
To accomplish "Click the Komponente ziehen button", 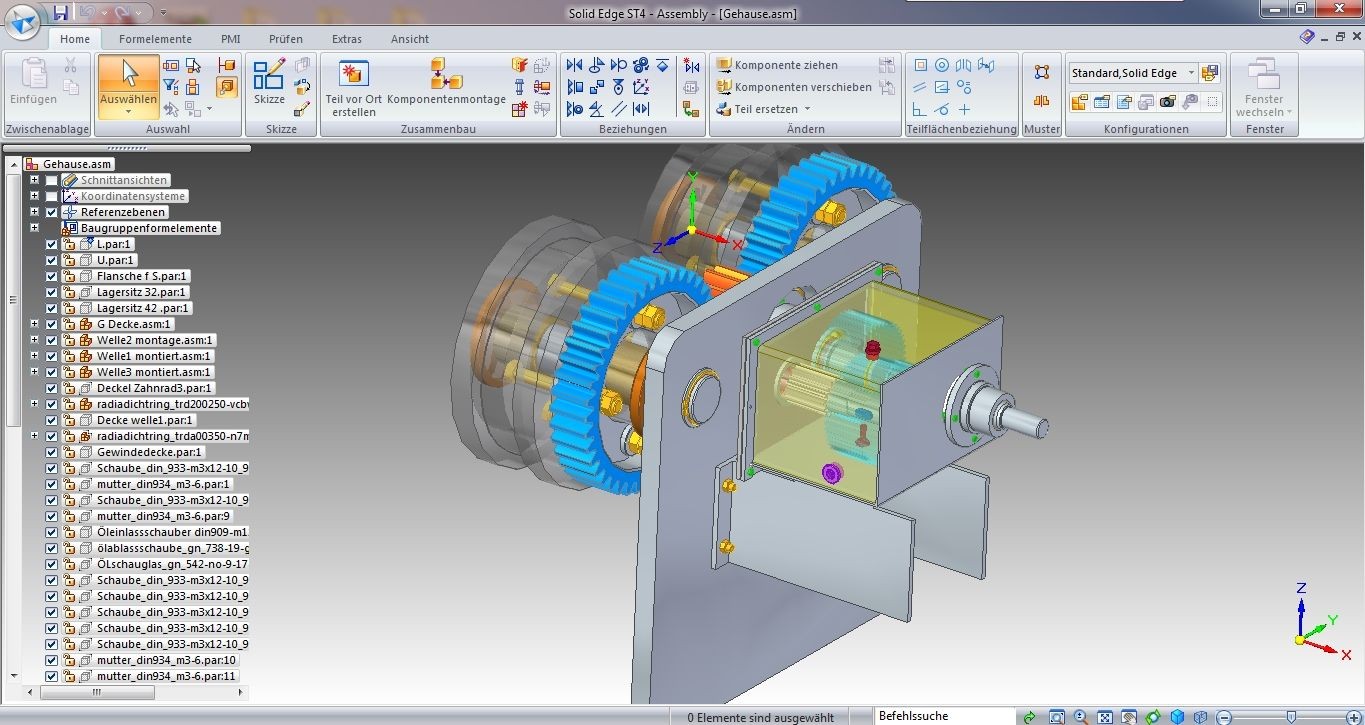I will coord(778,65).
